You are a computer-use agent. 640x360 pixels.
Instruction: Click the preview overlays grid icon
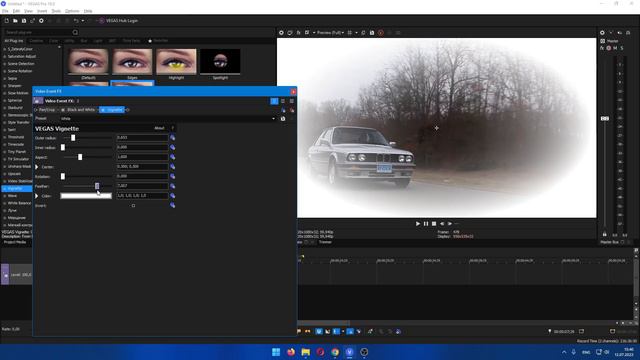(350, 33)
